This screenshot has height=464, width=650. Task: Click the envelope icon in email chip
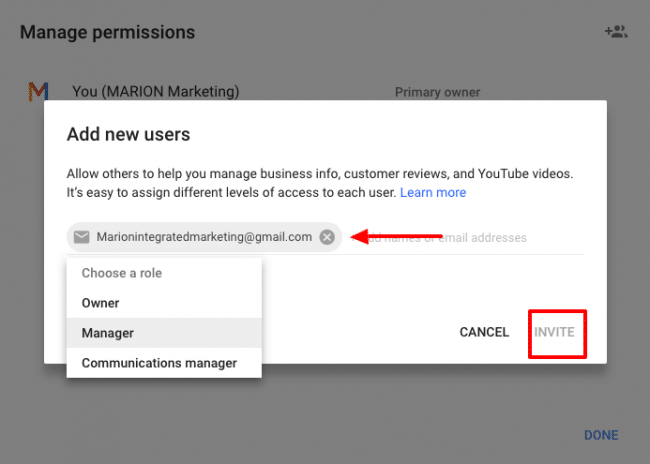click(x=82, y=237)
